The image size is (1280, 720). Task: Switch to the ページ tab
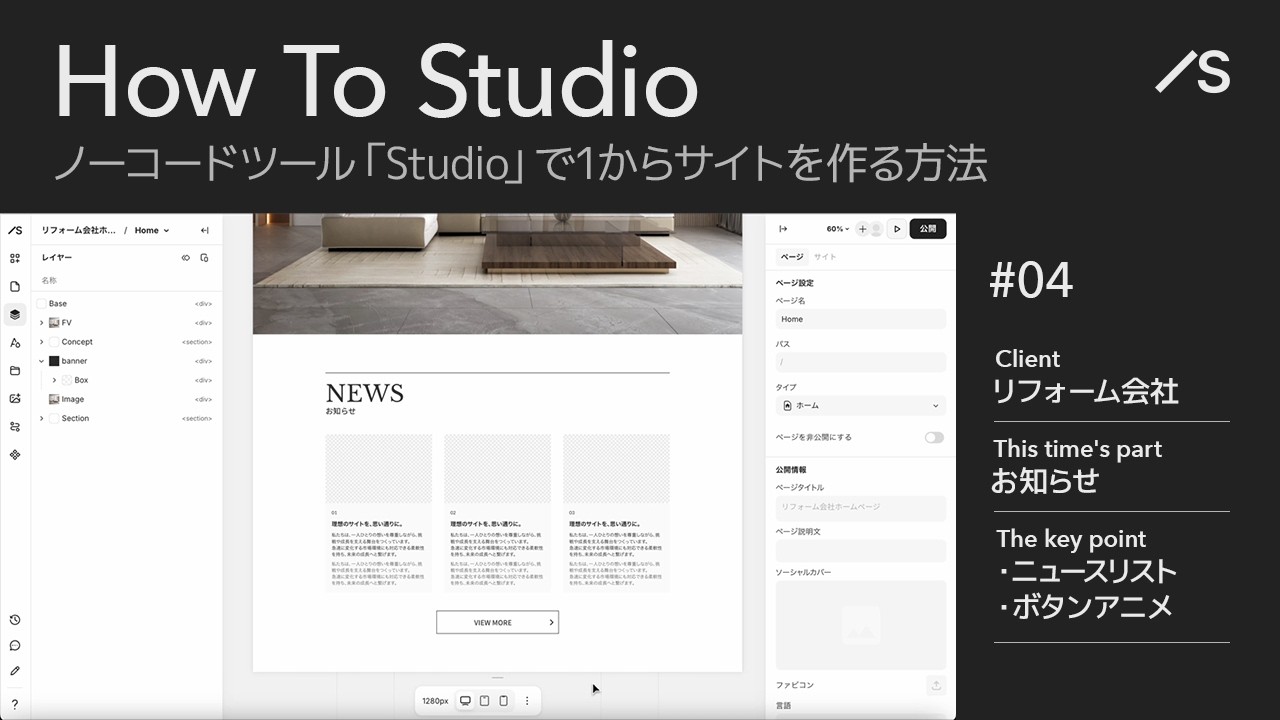click(x=792, y=257)
